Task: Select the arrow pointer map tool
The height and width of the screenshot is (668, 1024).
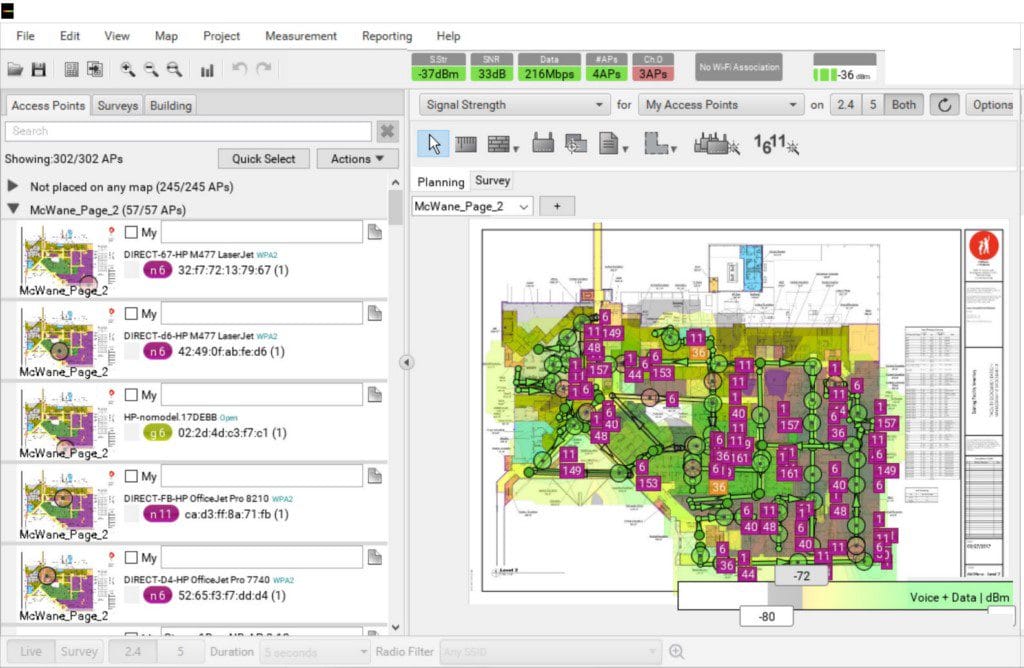Action: point(434,144)
